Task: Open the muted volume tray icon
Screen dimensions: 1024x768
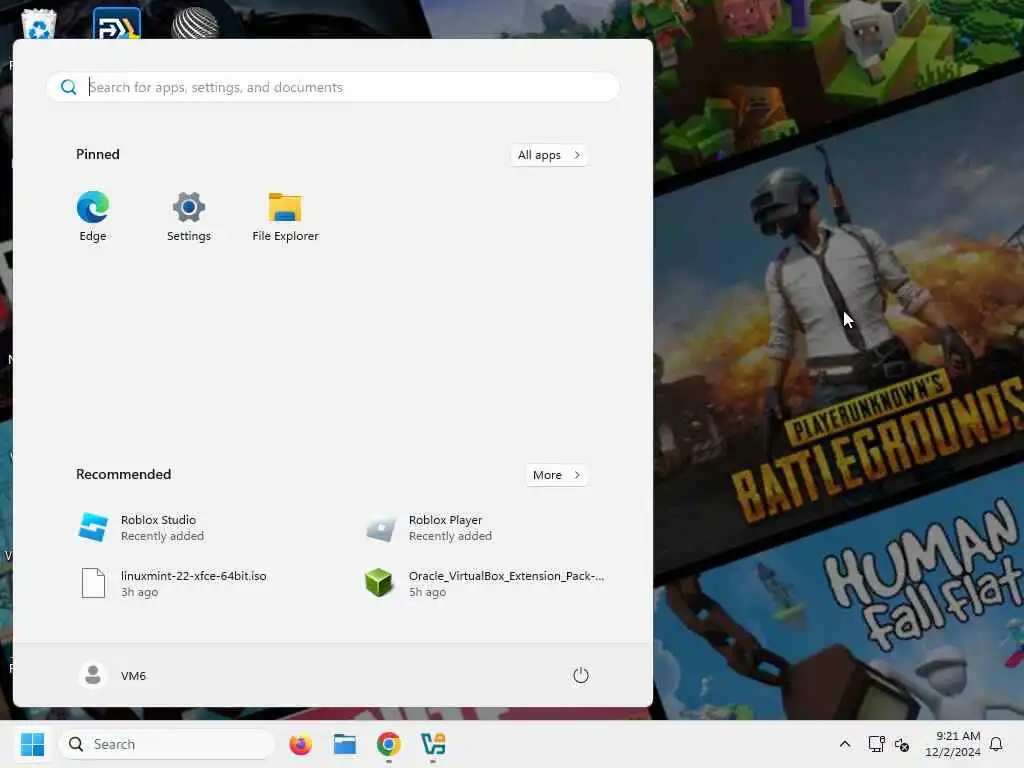Action: point(902,744)
